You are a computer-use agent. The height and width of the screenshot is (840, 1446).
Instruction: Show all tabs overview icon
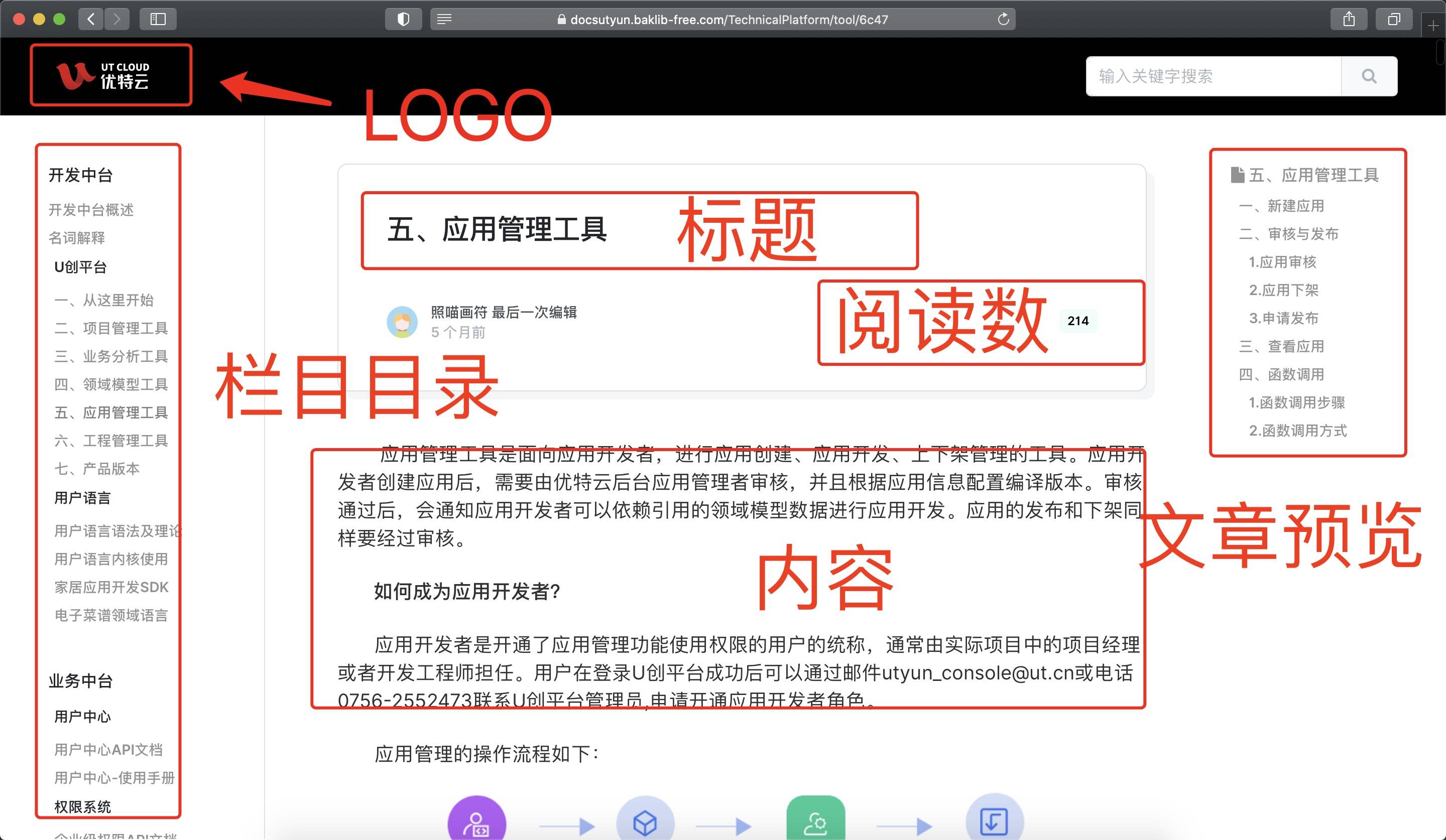pos(1393,20)
